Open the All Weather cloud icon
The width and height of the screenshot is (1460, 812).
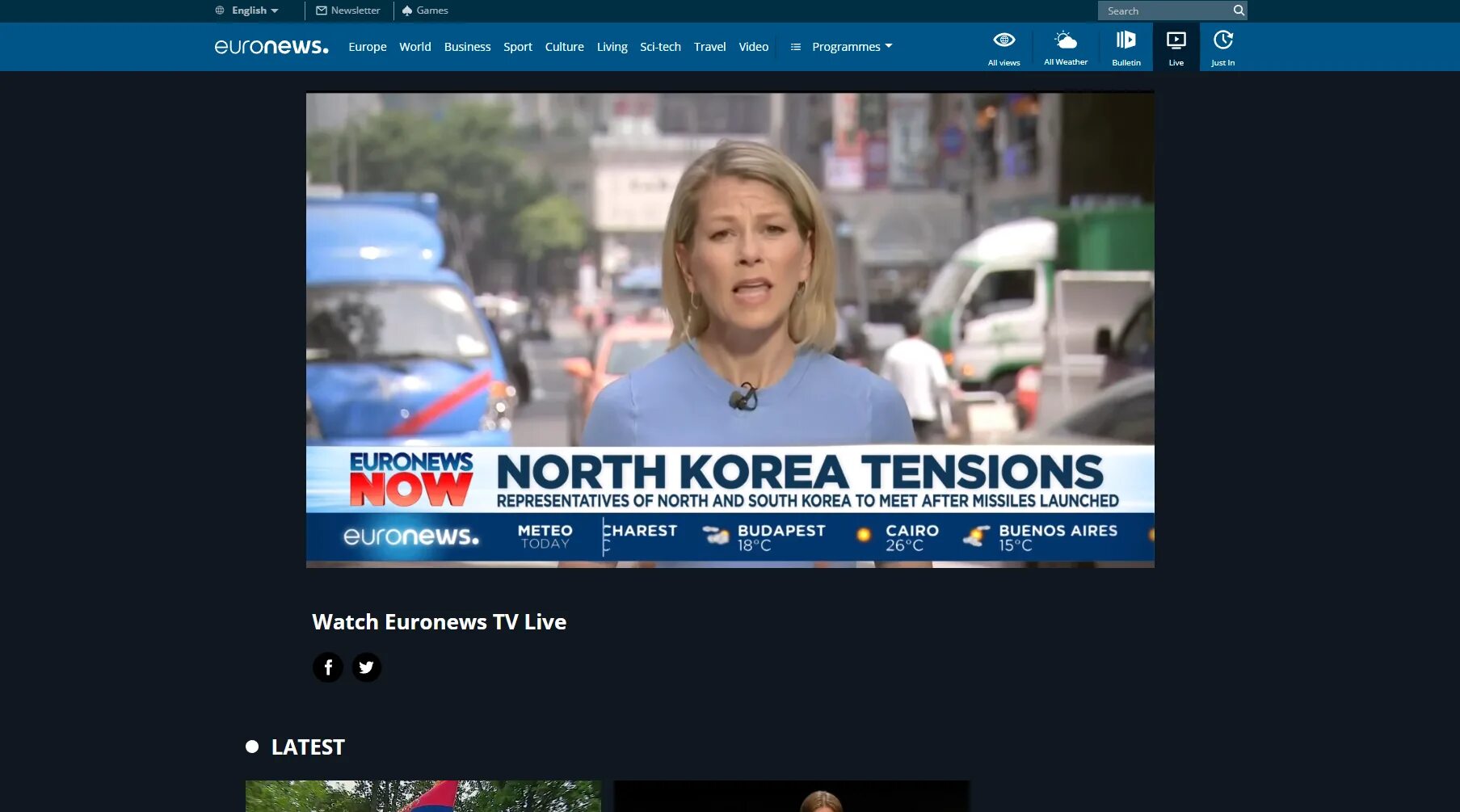click(x=1065, y=40)
